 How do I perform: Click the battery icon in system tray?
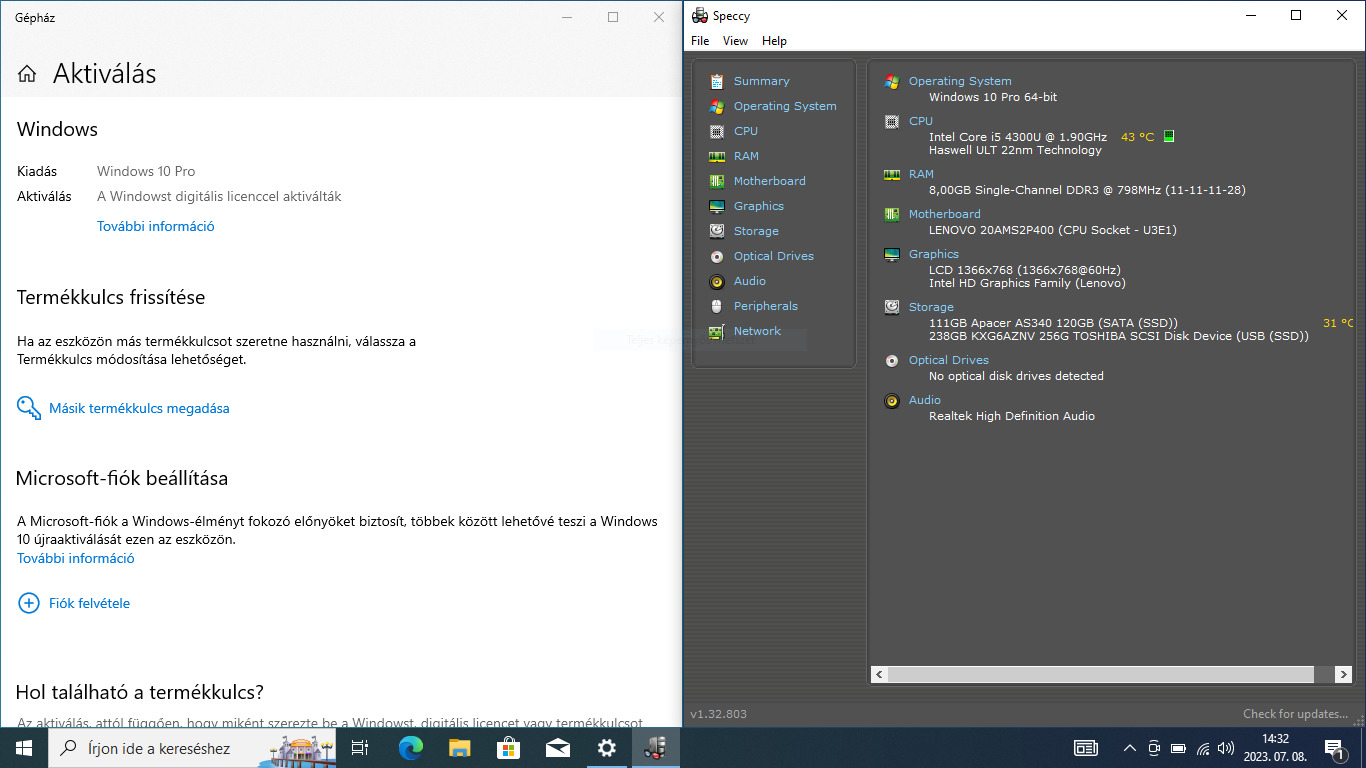tap(1178, 748)
